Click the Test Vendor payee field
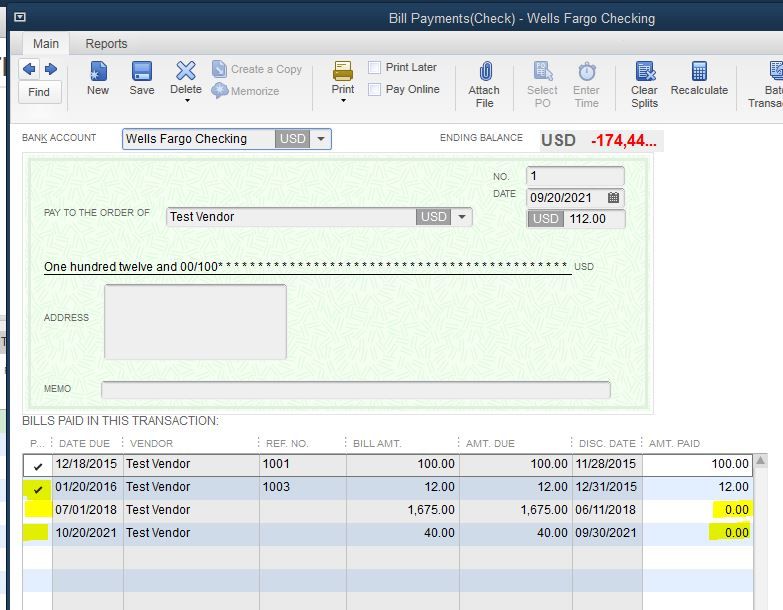Viewport: 783px width, 610px height. [x=291, y=217]
